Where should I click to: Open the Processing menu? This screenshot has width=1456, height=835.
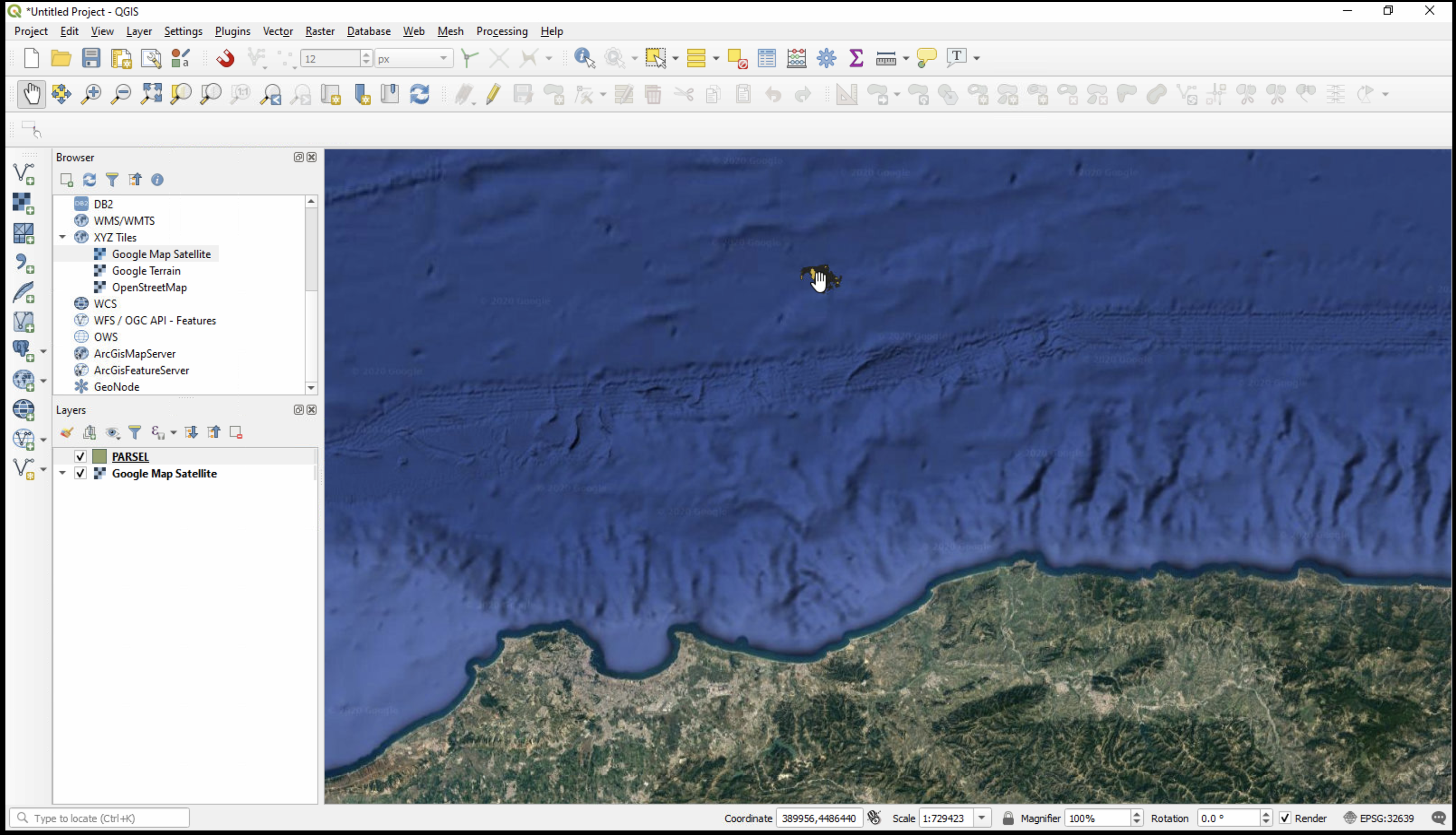[501, 31]
